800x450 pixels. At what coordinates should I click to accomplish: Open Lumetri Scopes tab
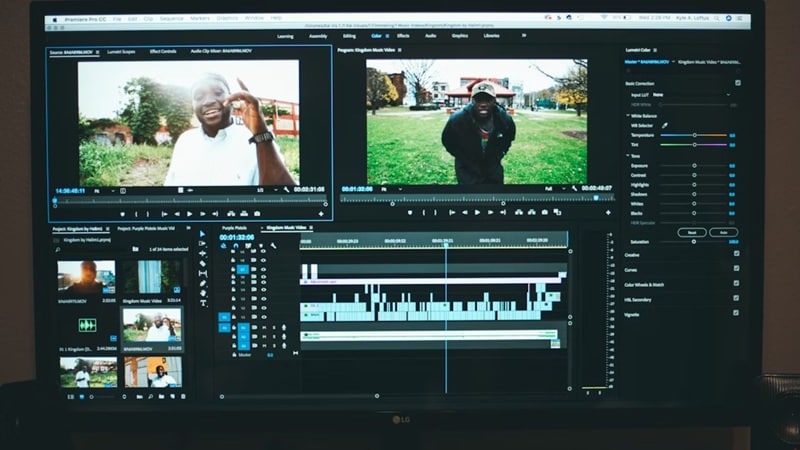pyautogui.click(x=121, y=52)
